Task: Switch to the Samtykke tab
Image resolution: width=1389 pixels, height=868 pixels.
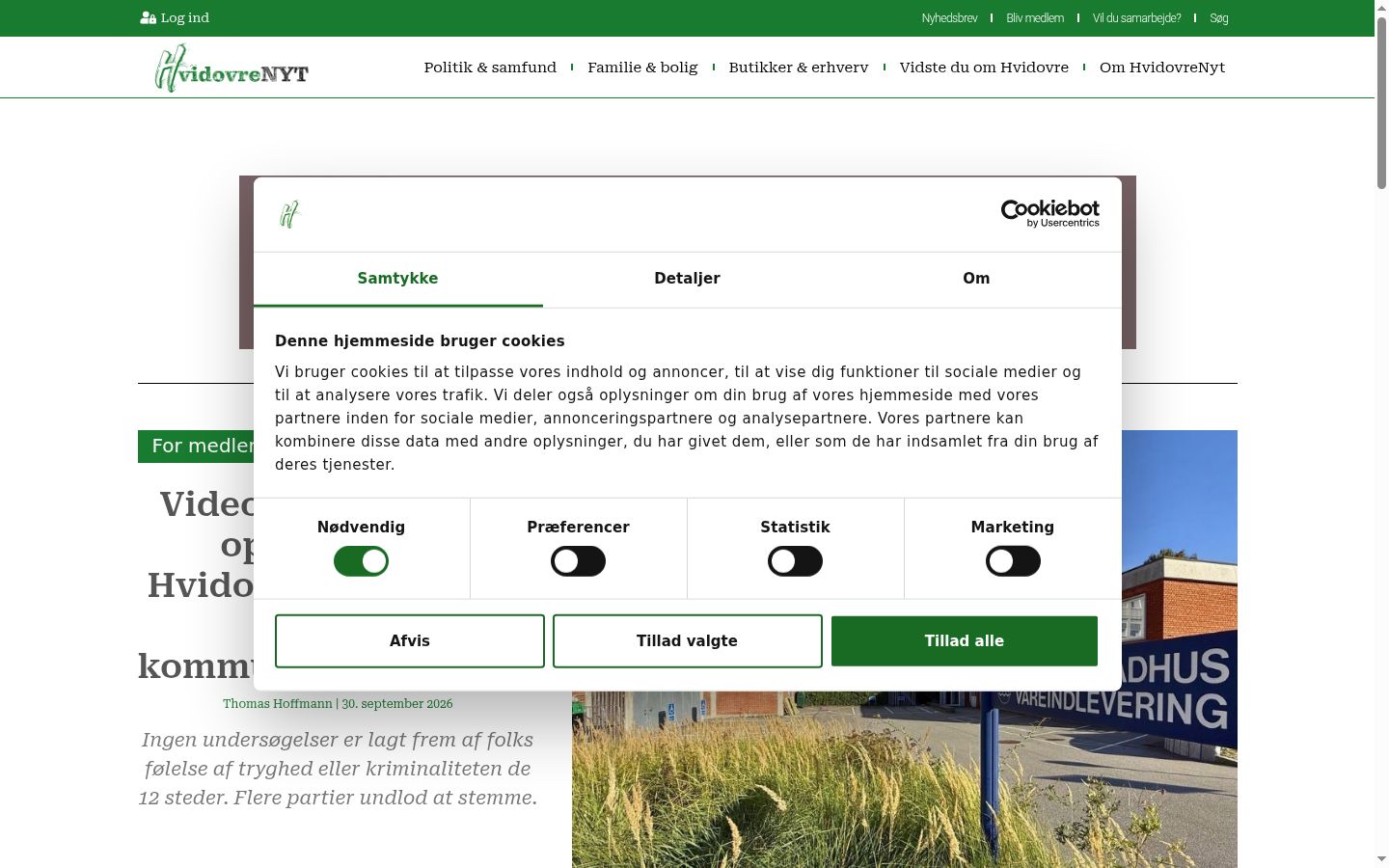Action: click(397, 279)
